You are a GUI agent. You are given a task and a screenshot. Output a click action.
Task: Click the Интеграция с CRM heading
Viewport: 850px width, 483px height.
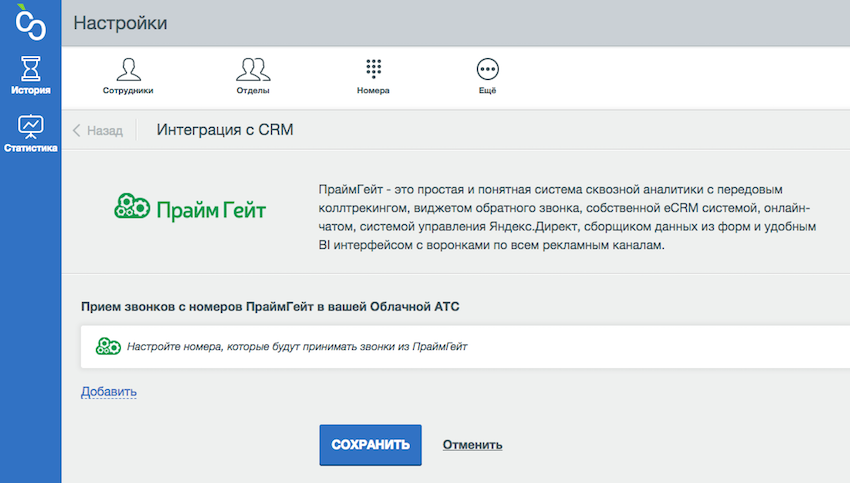[225, 130]
